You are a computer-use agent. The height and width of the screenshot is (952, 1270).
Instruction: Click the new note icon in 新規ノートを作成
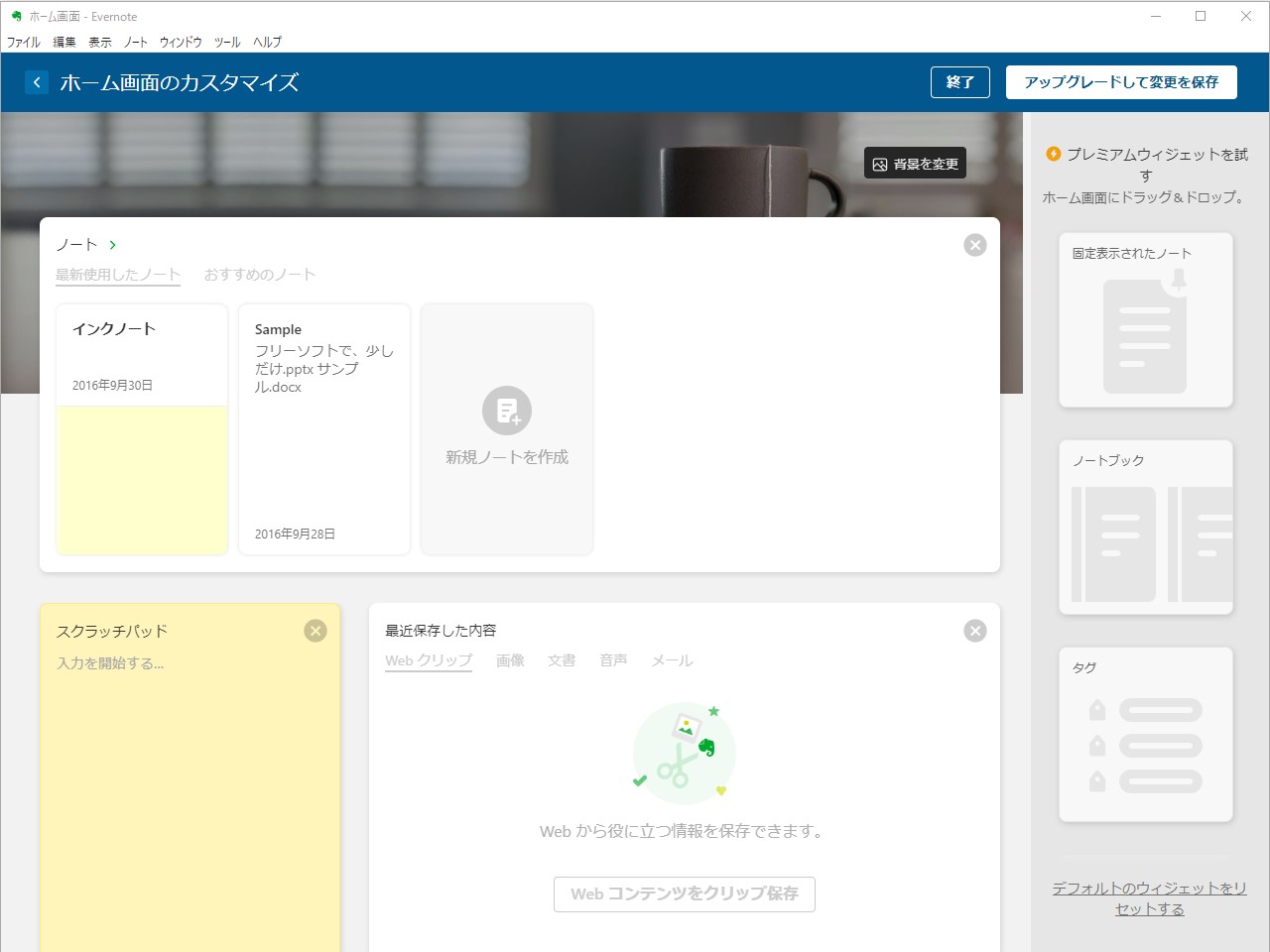click(x=507, y=411)
